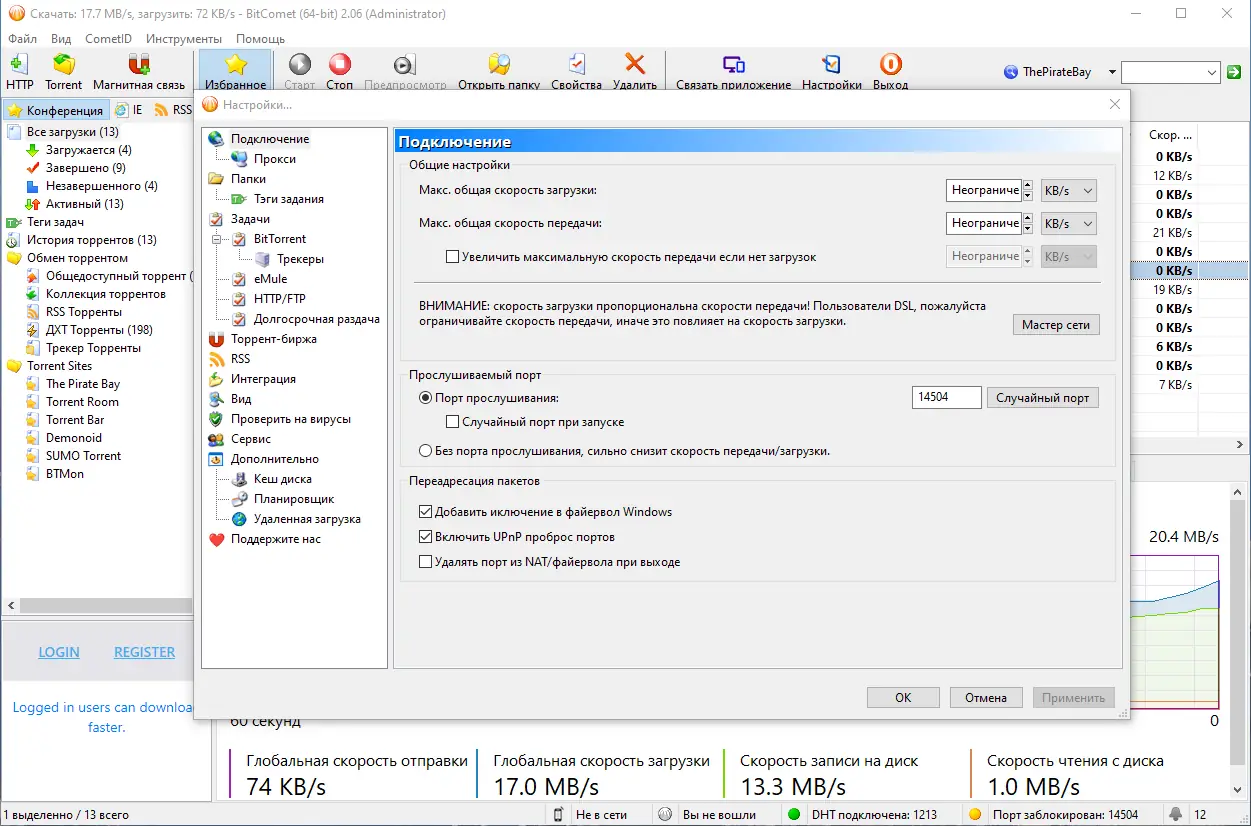Image resolution: width=1251 pixels, height=826 pixels.
Task: Open download speed KB/s unit dropdown
Action: pyautogui.click(x=1068, y=190)
